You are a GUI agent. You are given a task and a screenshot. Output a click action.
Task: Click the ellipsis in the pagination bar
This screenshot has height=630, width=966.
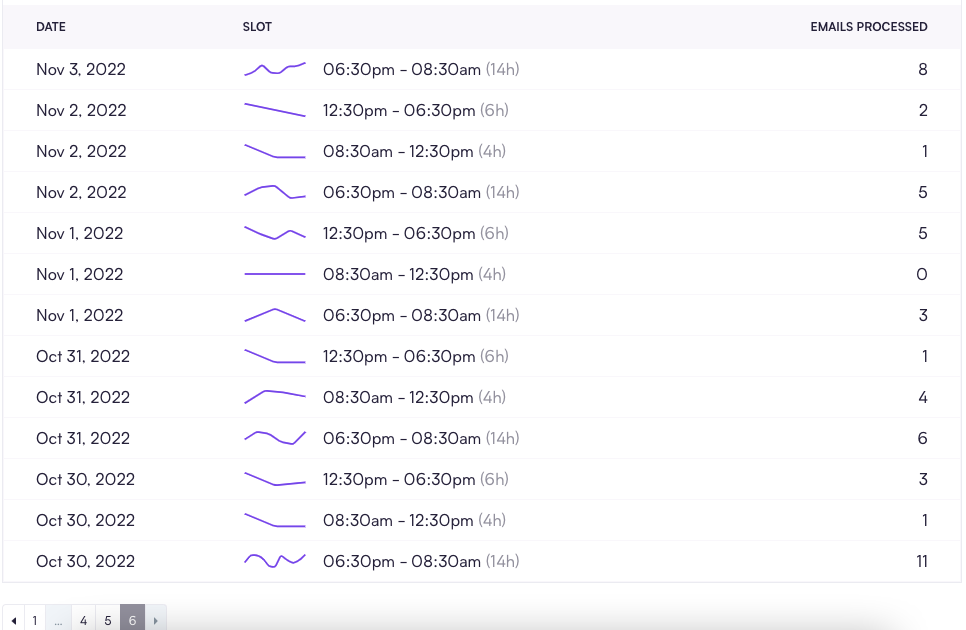click(x=60, y=620)
